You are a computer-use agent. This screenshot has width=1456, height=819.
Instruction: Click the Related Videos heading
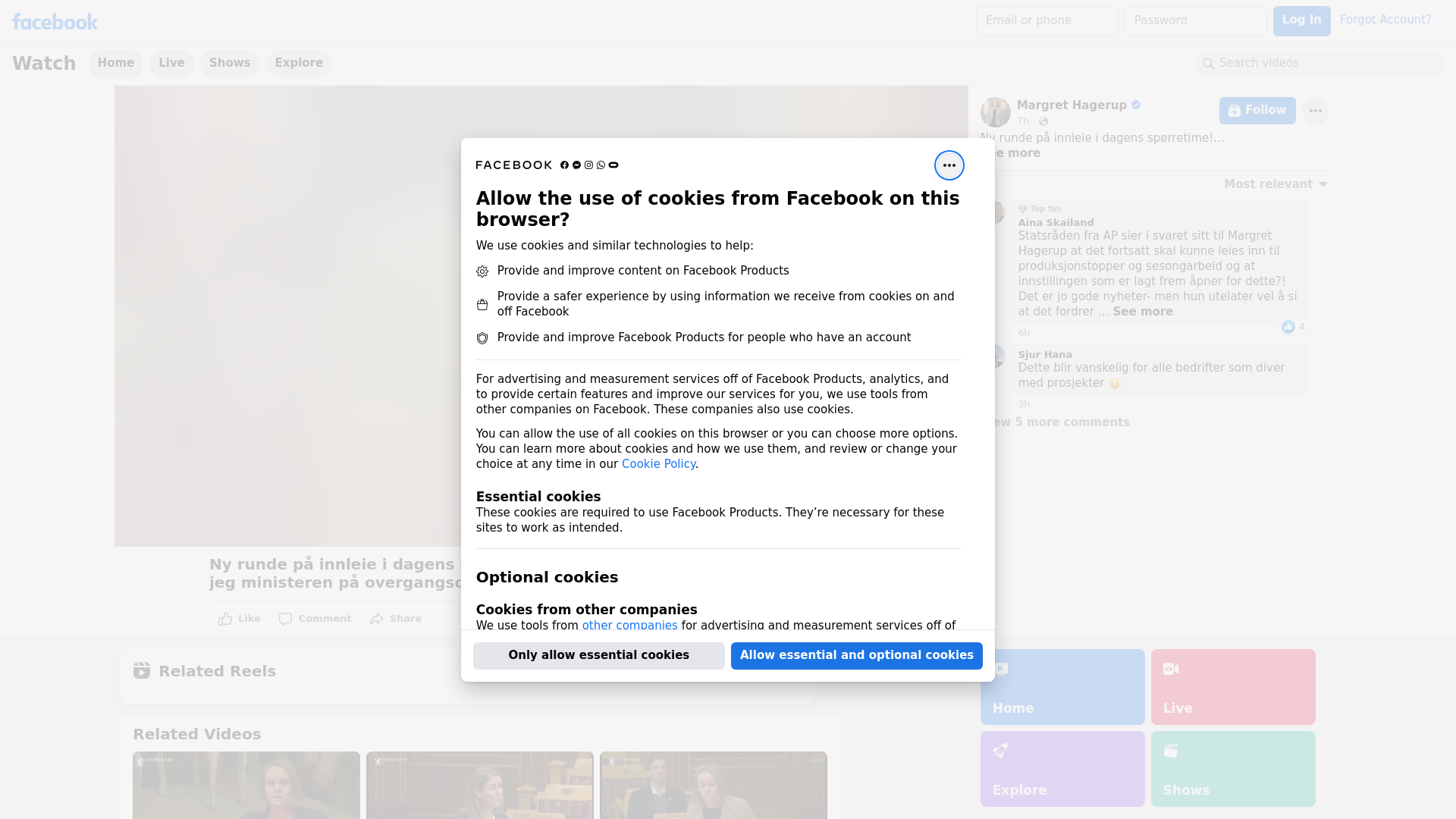pyautogui.click(x=196, y=734)
